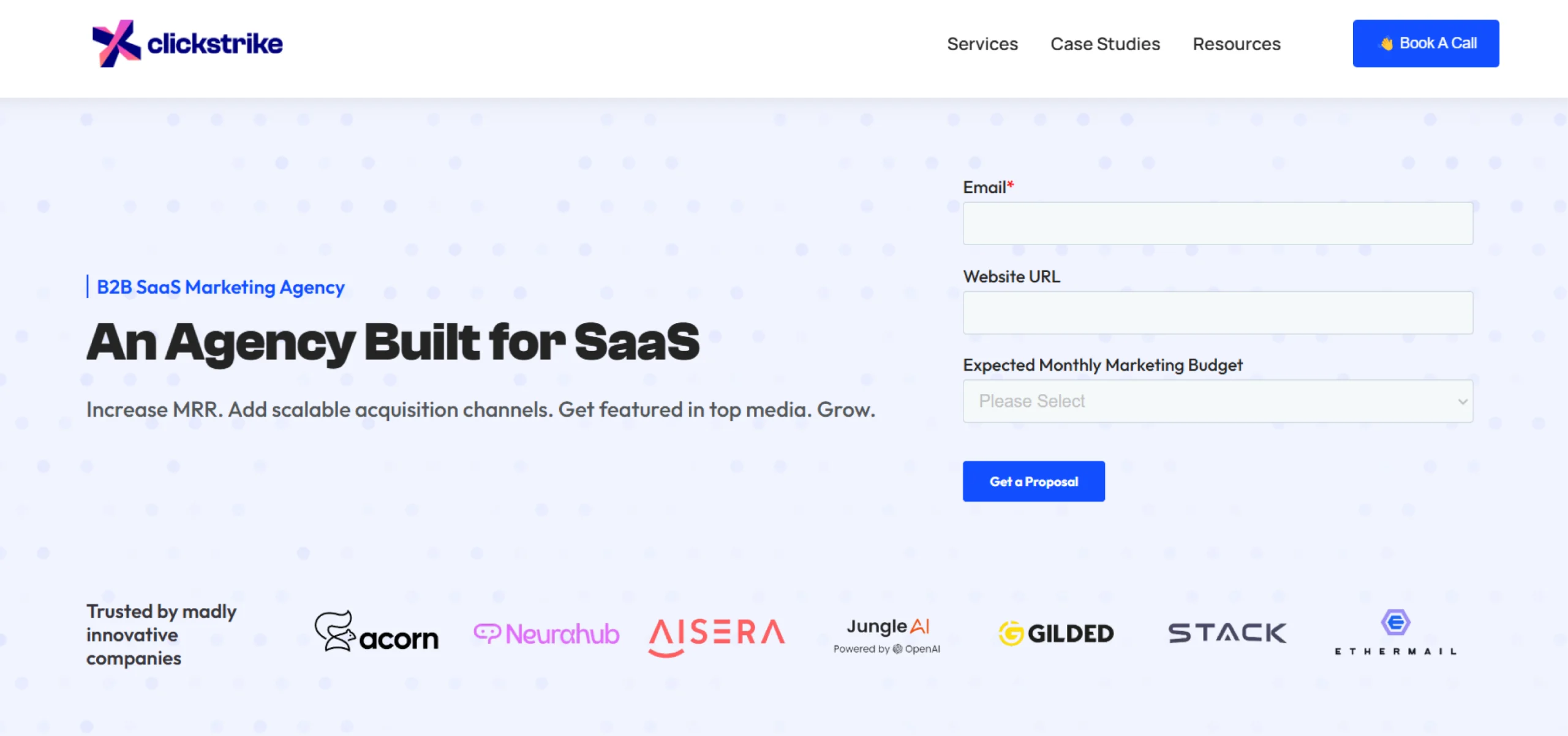The width and height of the screenshot is (1568, 736).
Task: Click the Ethermail hexagon logo
Action: tap(1396, 623)
